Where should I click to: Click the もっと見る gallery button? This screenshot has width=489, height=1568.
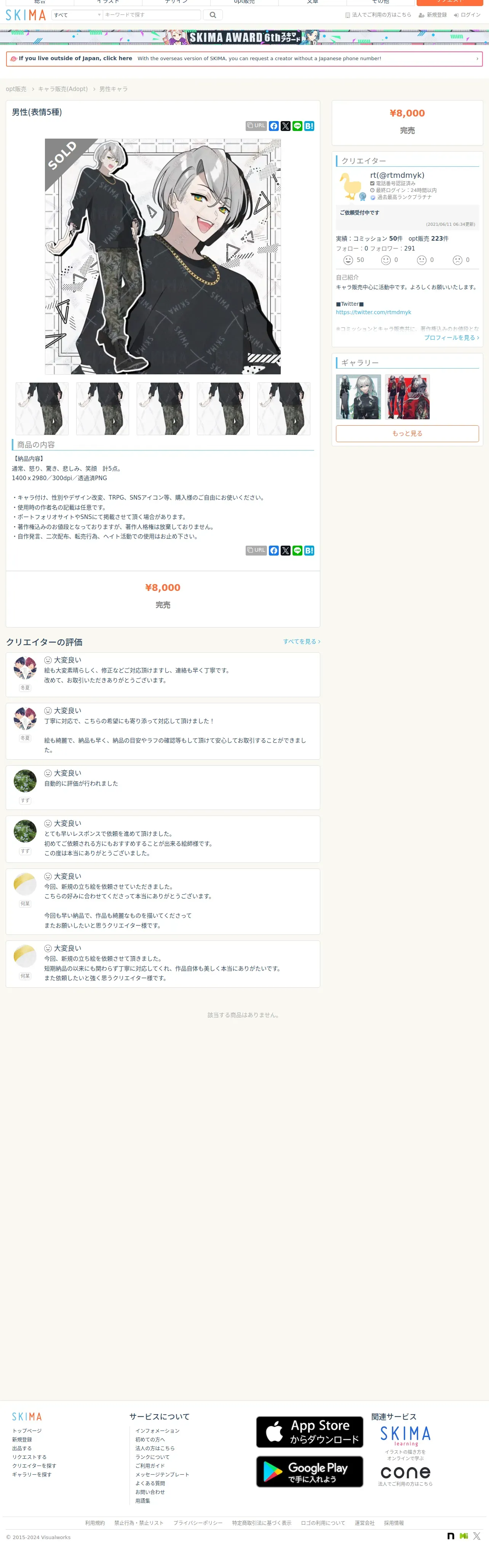pos(407,433)
